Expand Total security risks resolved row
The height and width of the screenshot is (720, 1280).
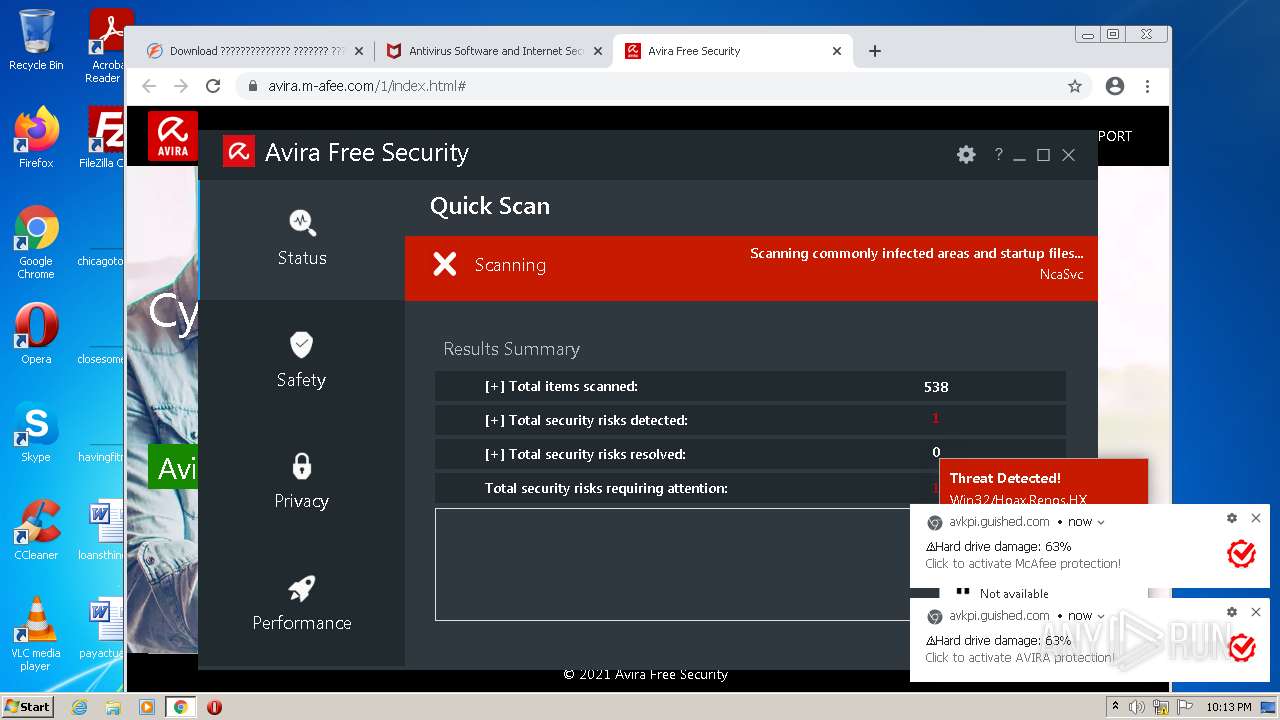[750, 454]
